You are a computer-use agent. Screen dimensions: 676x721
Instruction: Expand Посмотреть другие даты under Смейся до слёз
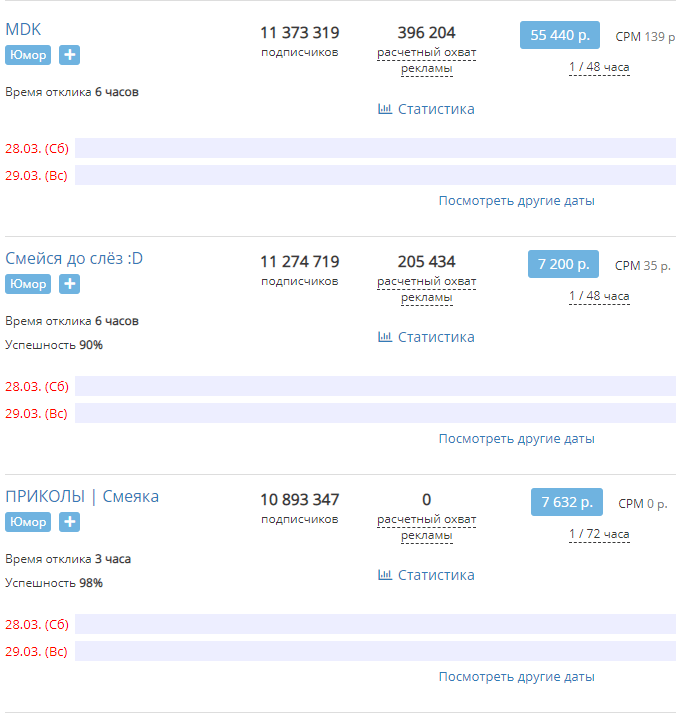click(516, 439)
